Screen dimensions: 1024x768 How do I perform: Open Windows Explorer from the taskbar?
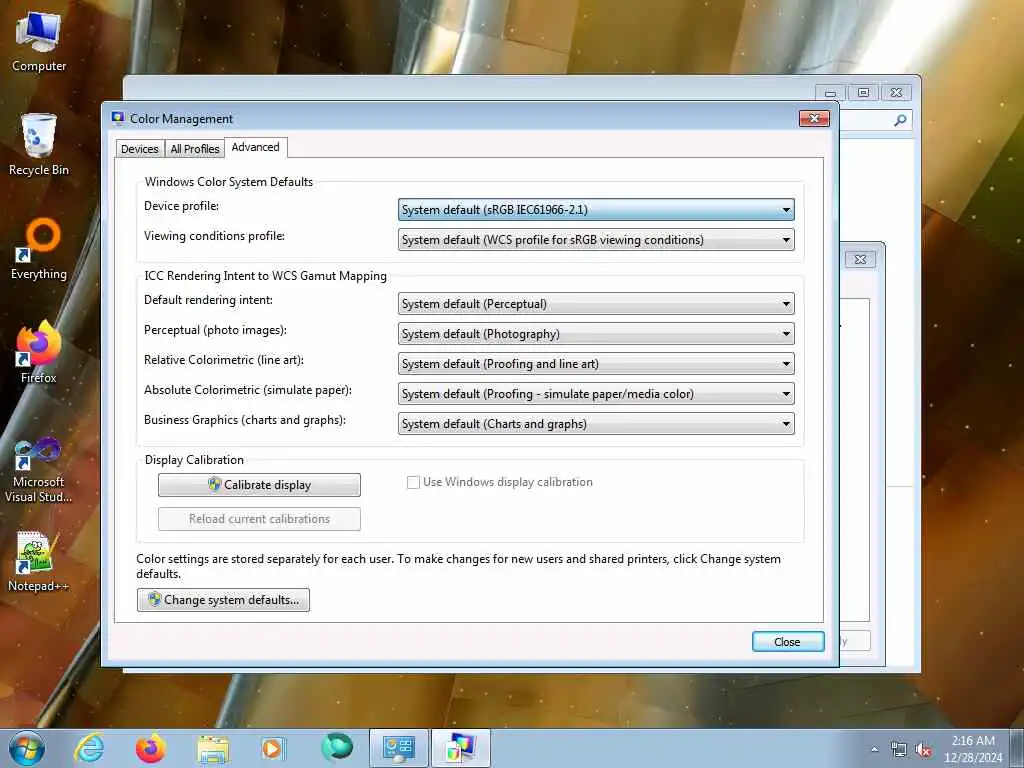click(x=213, y=749)
